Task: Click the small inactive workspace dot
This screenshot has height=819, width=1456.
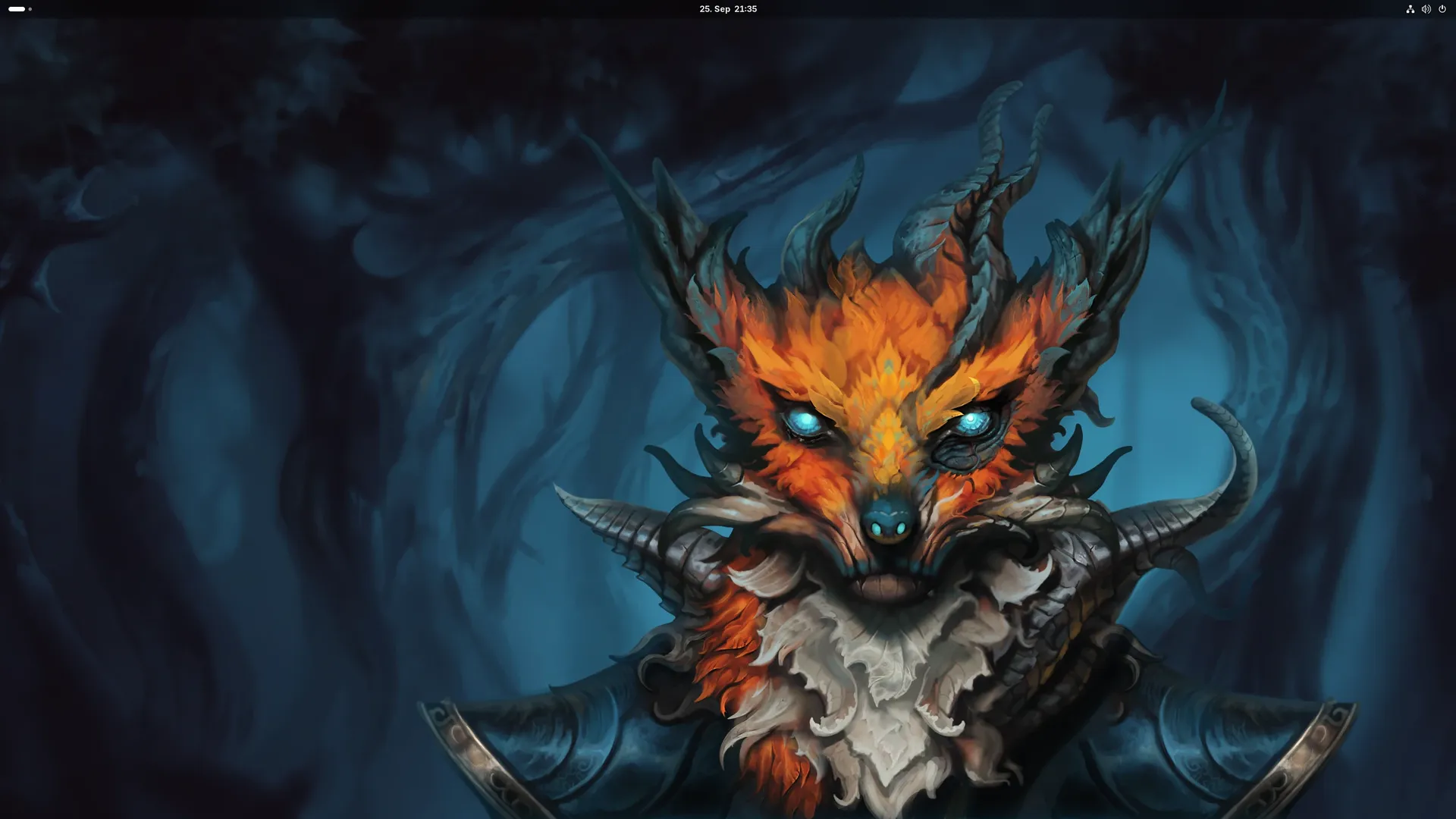Action: (x=30, y=9)
